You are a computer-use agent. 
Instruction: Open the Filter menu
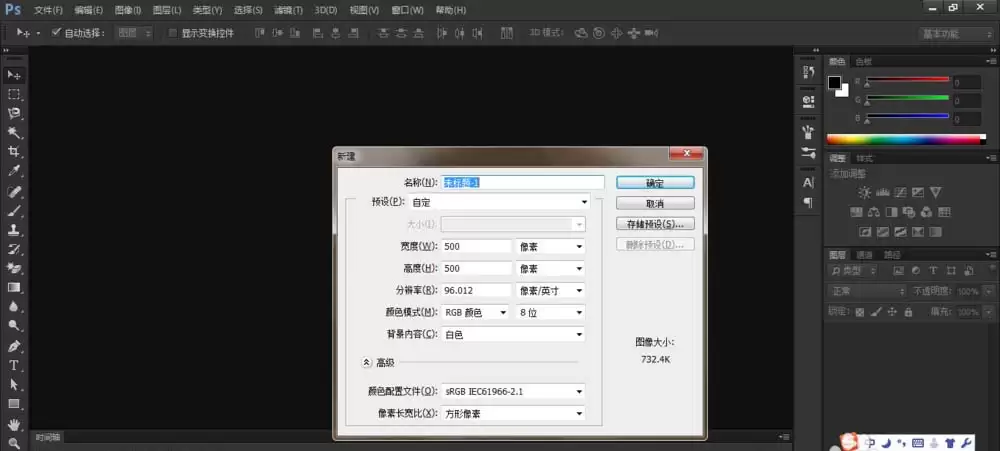288,10
